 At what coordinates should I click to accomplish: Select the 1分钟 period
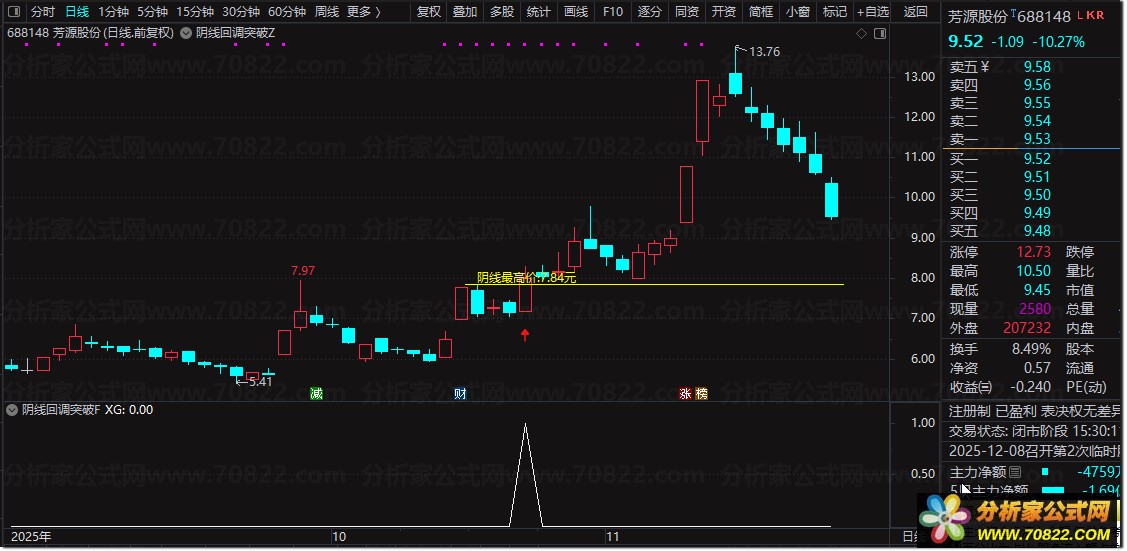click(113, 11)
